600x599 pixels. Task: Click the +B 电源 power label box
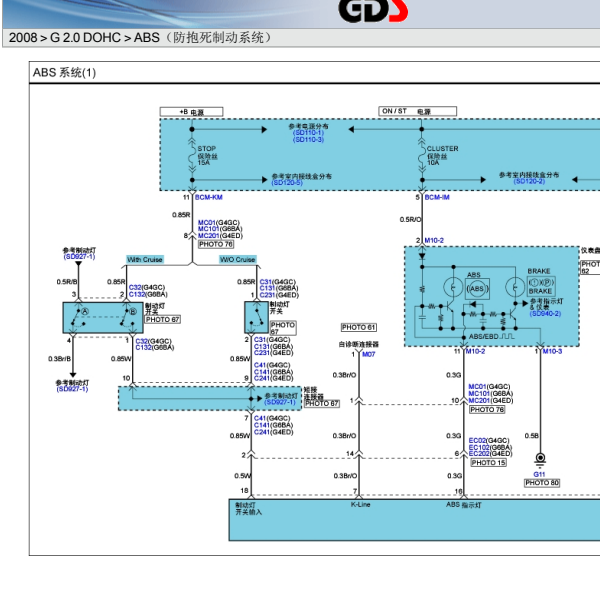tap(191, 112)
